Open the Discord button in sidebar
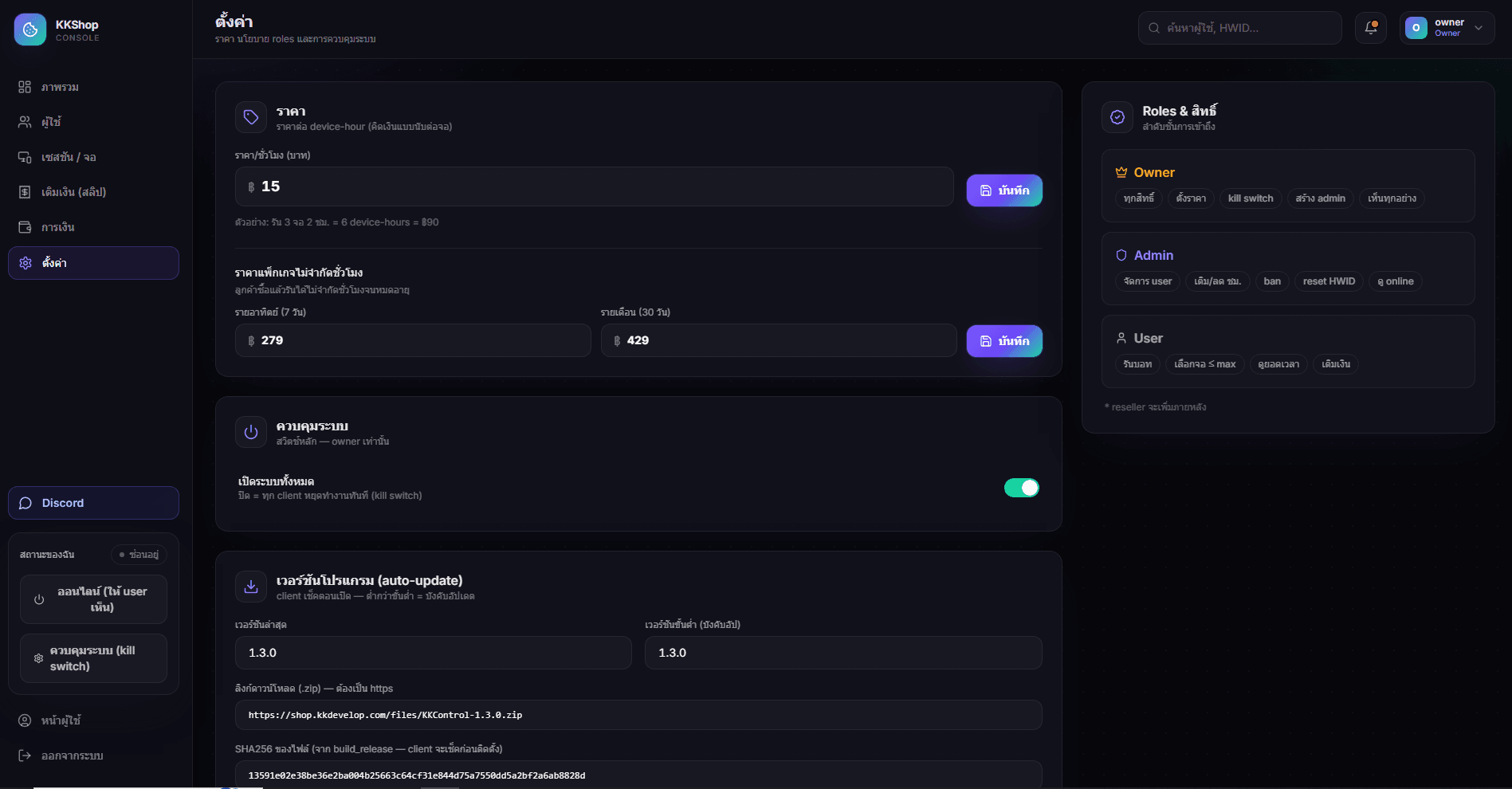This screenshot has height=789, width=1512. [x=93, y=503]
